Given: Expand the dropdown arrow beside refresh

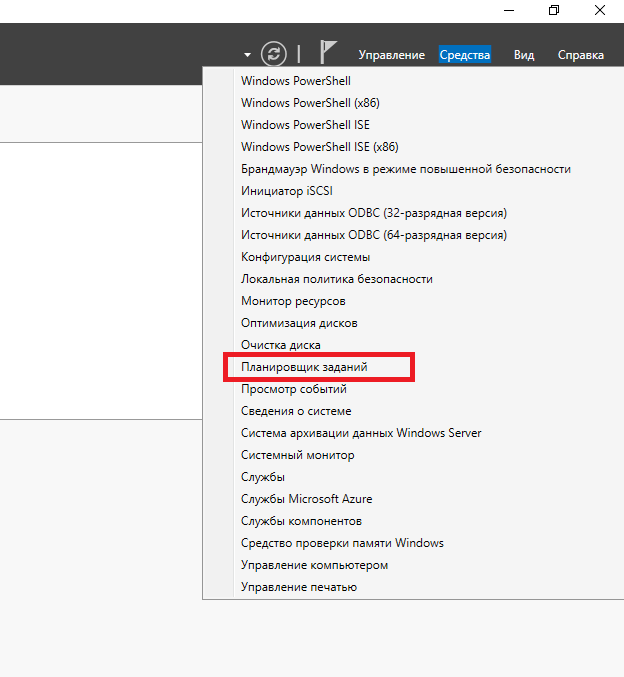Looking at the screenshot, I should pyautogui.click(x=247, y=55).
